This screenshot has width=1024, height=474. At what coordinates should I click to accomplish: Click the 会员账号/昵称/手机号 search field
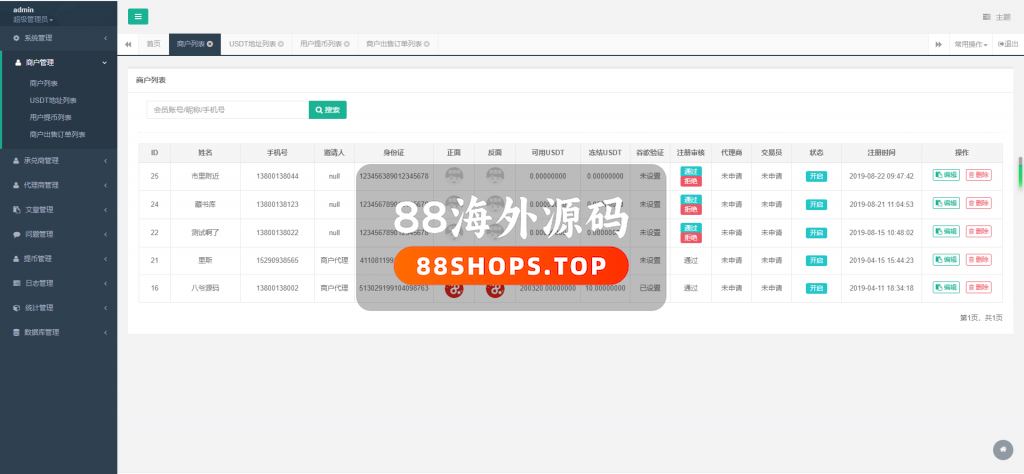tap(227, 110)
